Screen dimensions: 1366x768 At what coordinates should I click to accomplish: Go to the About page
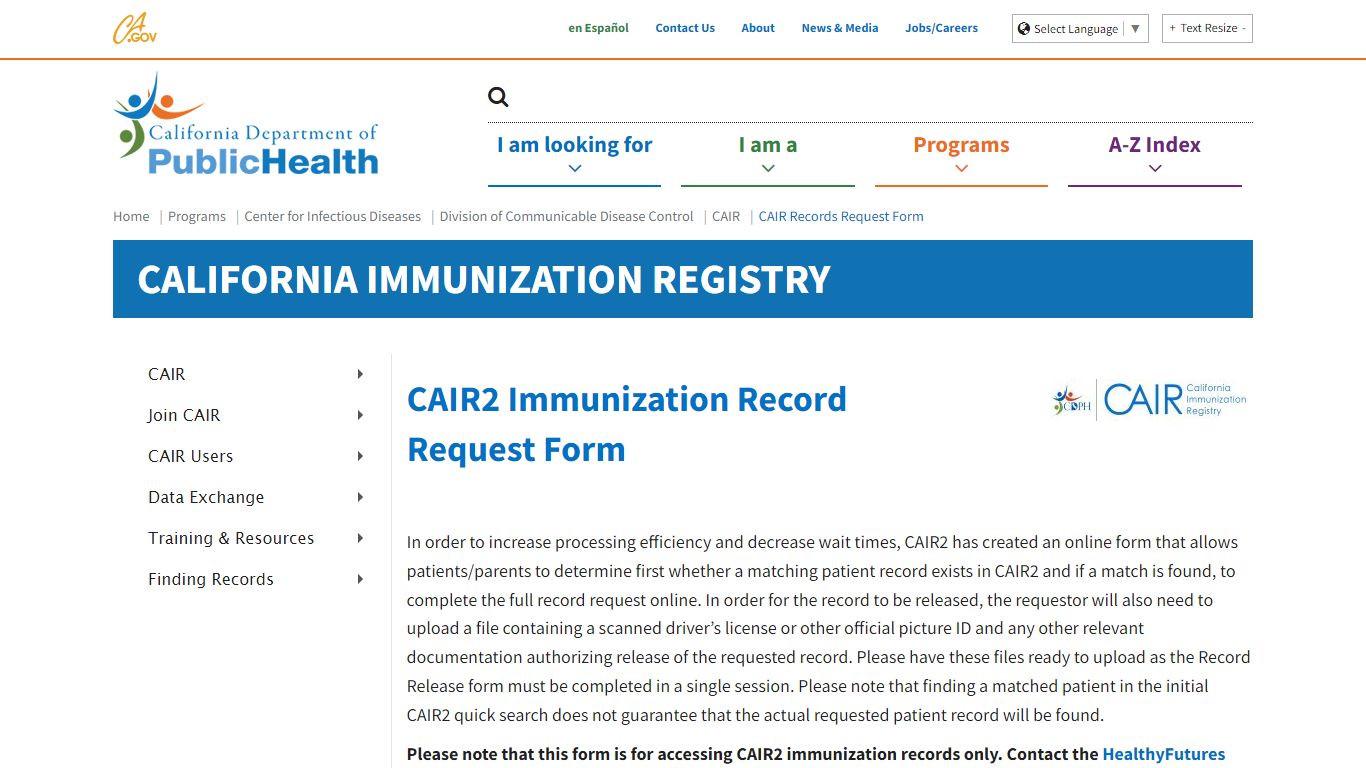pyautogui.click(x=758, y=28)
